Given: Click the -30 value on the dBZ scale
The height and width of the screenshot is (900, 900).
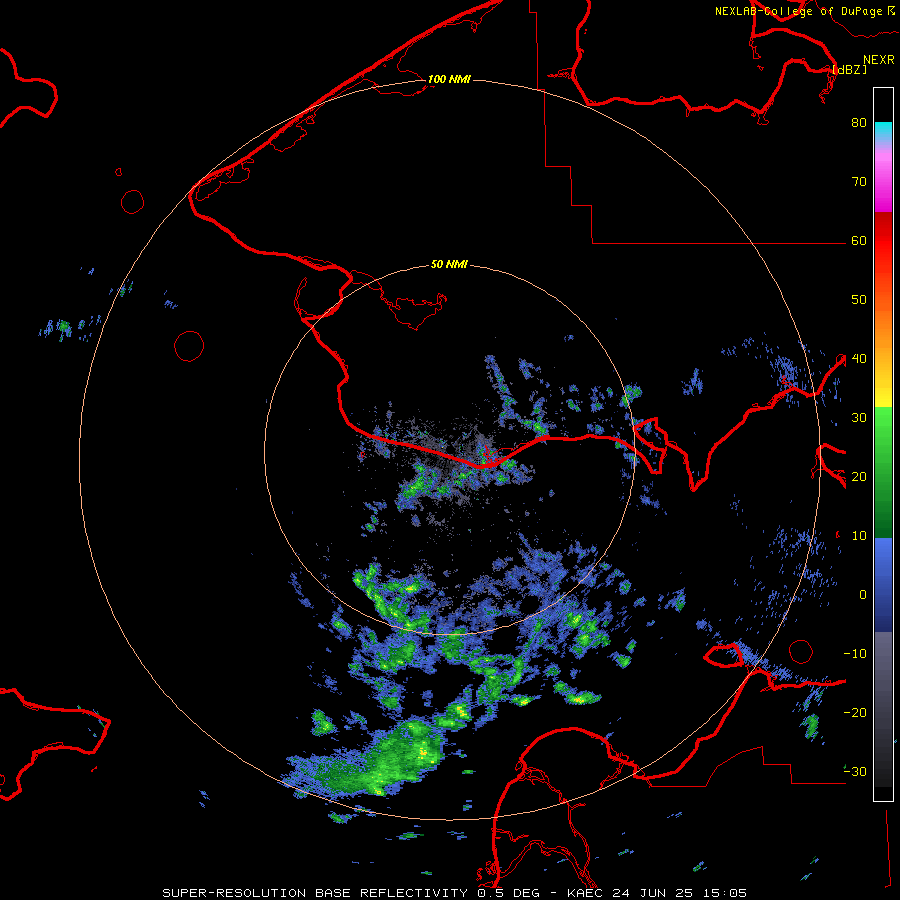Looking at the screenshot, I should click(855, 772).
